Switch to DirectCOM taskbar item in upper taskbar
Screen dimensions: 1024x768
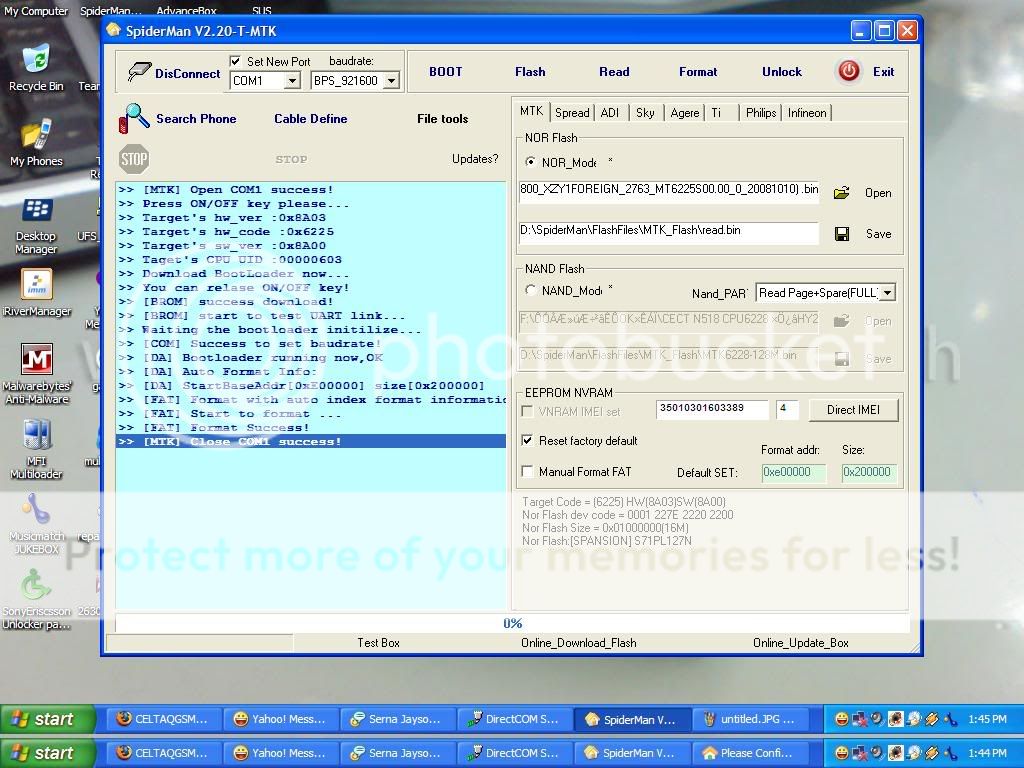(514, 719)
